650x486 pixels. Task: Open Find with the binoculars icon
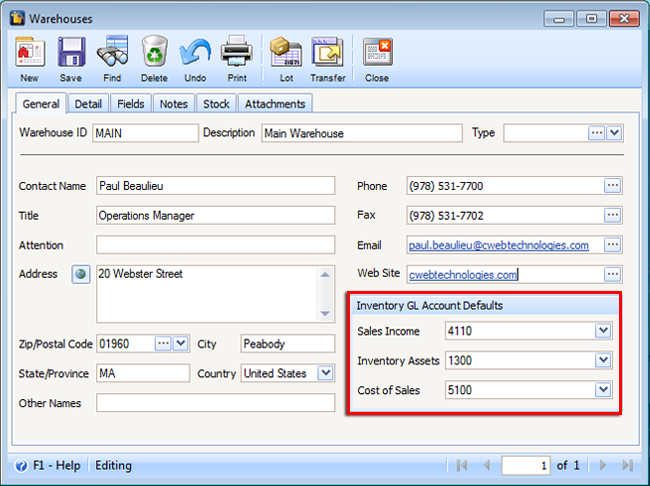112,51
